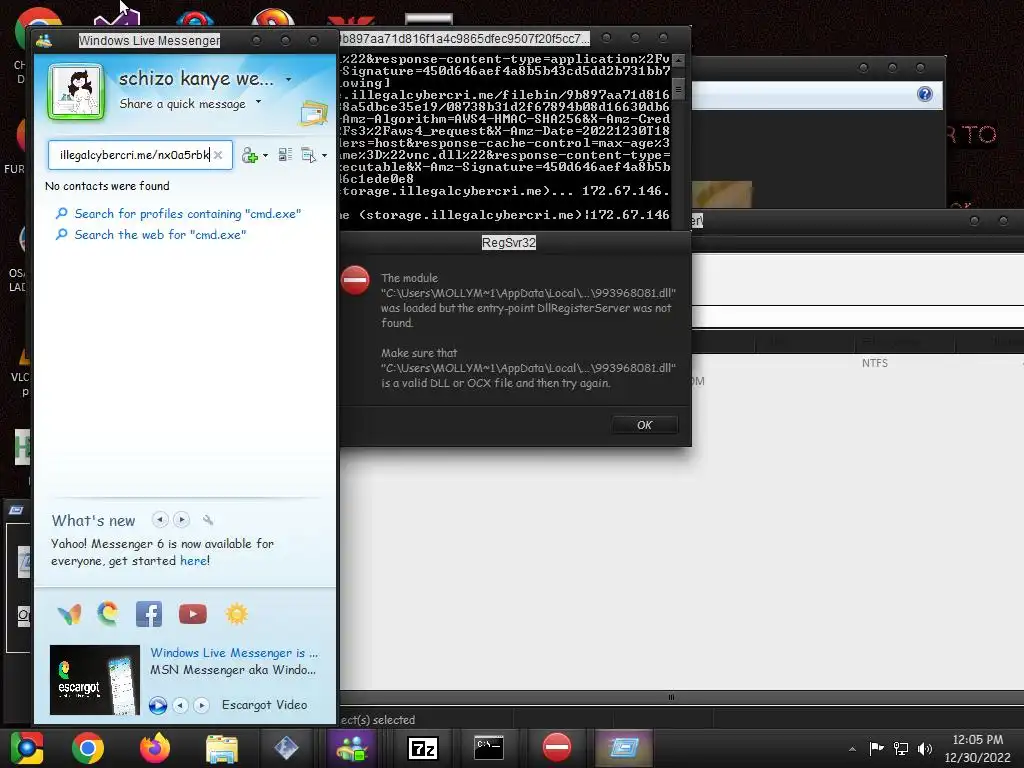This screenshot has height=768, width=1024.
Task: Open the blue diamond app on taskbar
Action: tap(286, 748)
